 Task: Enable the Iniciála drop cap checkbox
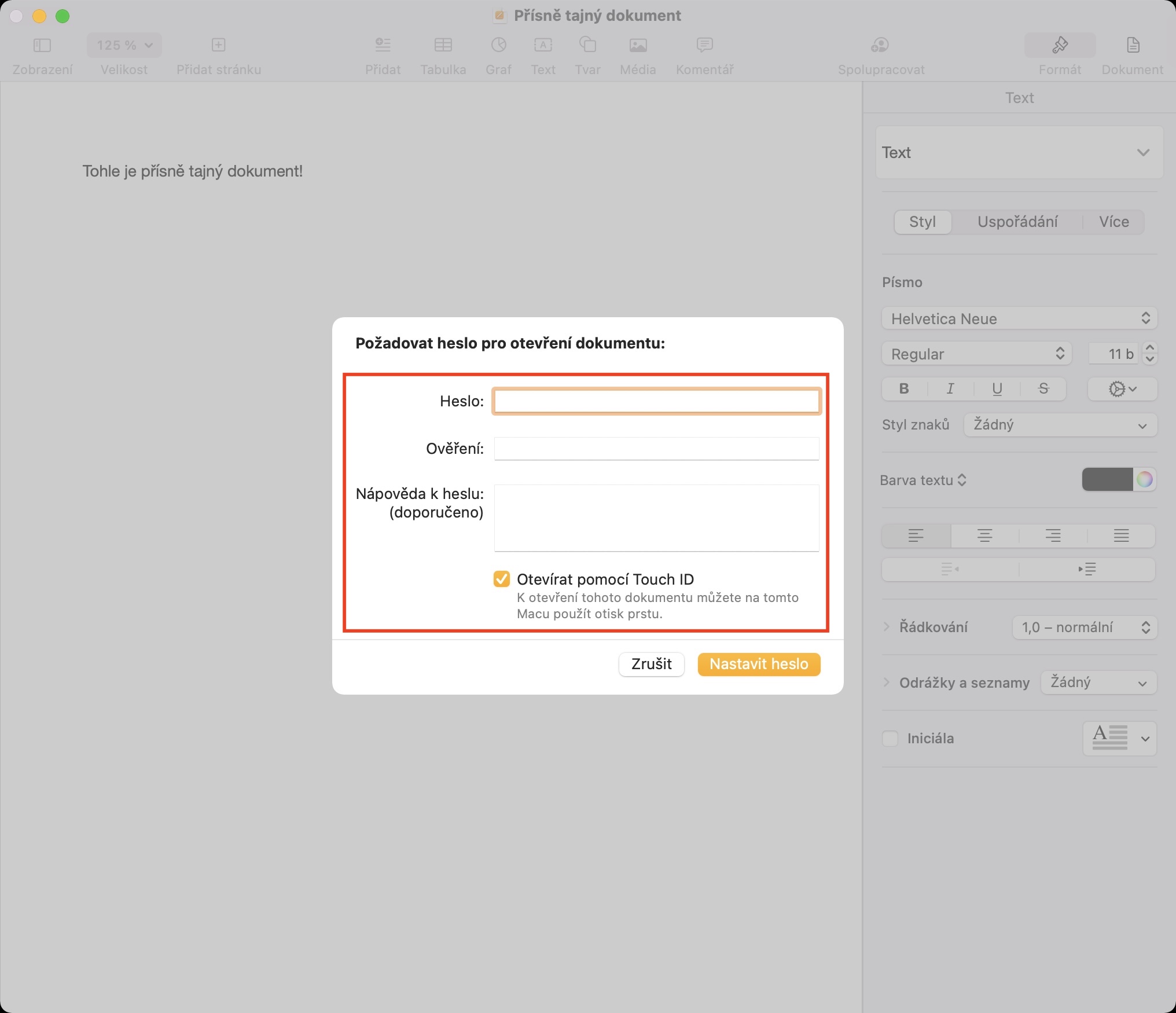(890, 739)
